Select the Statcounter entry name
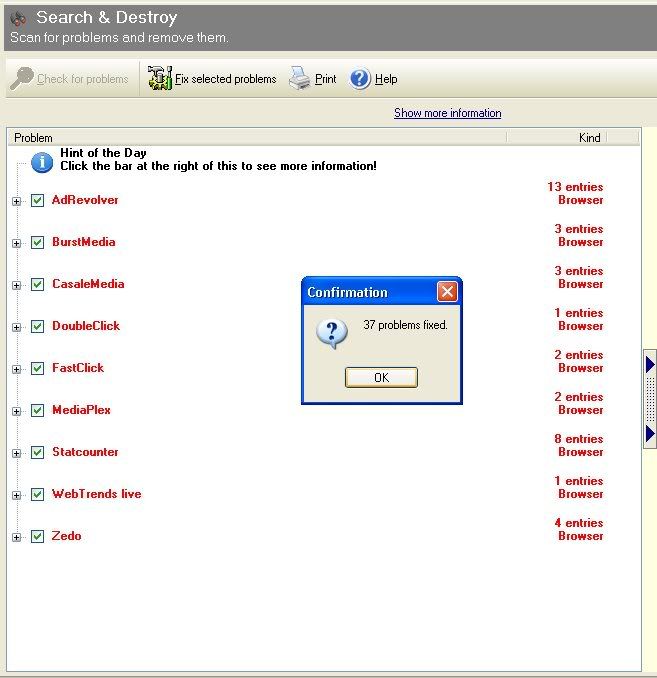 pos(85,452)
